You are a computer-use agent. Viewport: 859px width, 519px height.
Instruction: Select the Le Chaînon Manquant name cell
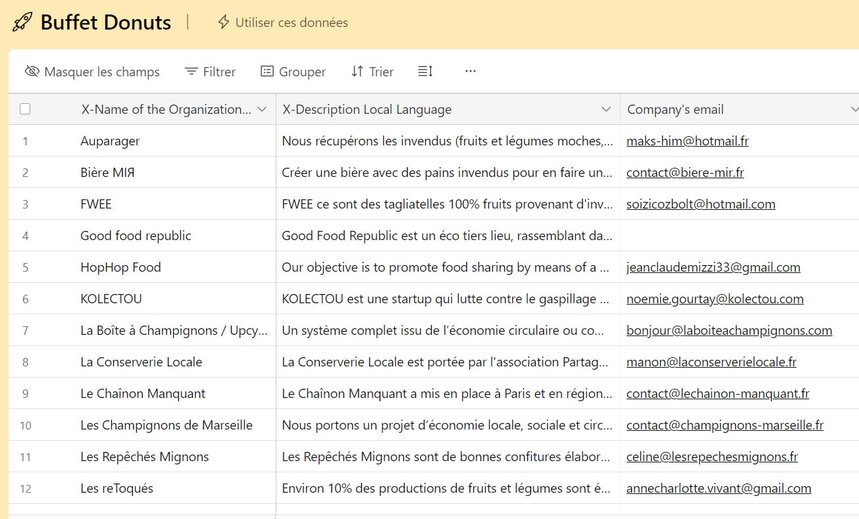click(x=142, y=393)
